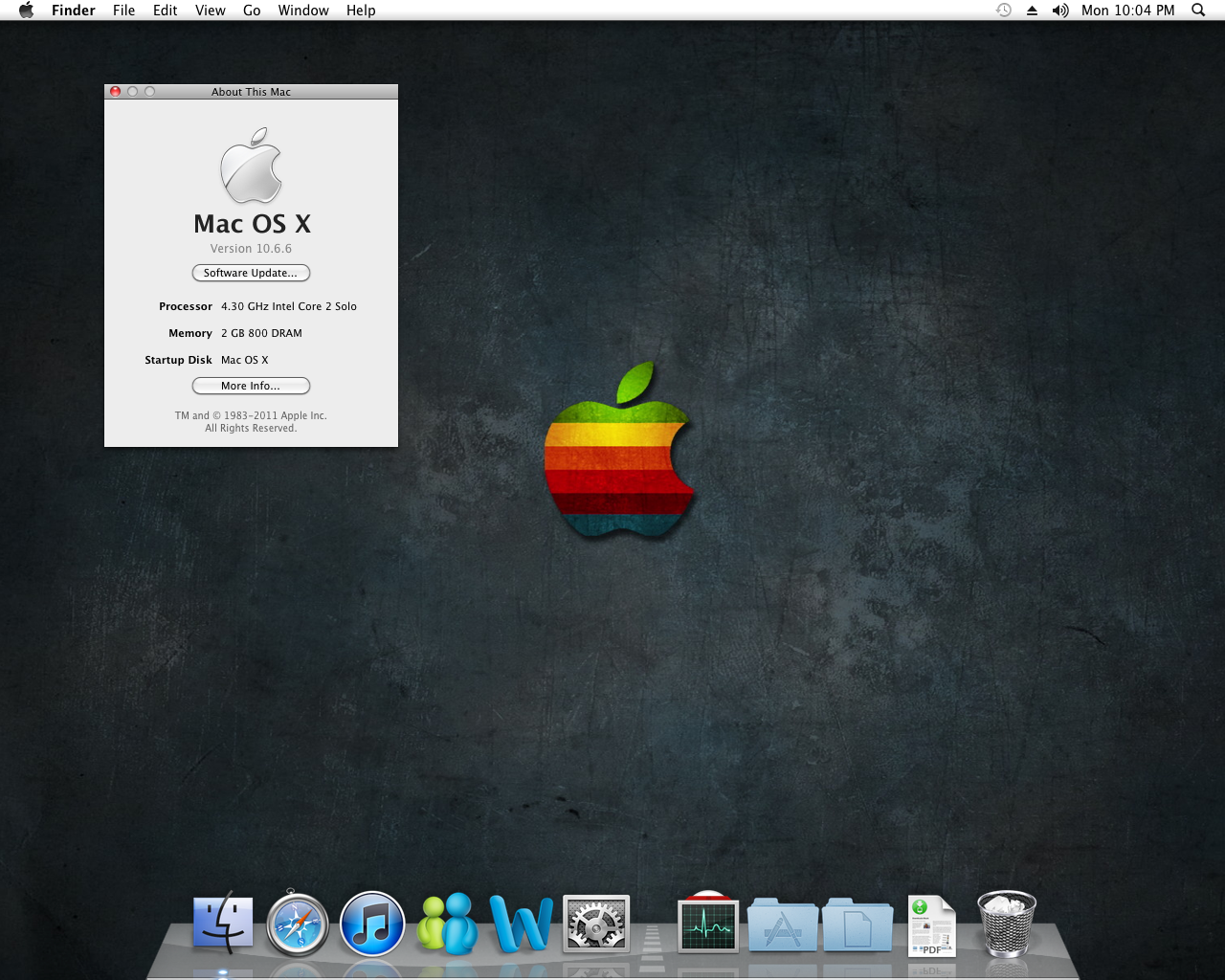Click the clock showing Mon 10:04 PM

point(1127,10)
